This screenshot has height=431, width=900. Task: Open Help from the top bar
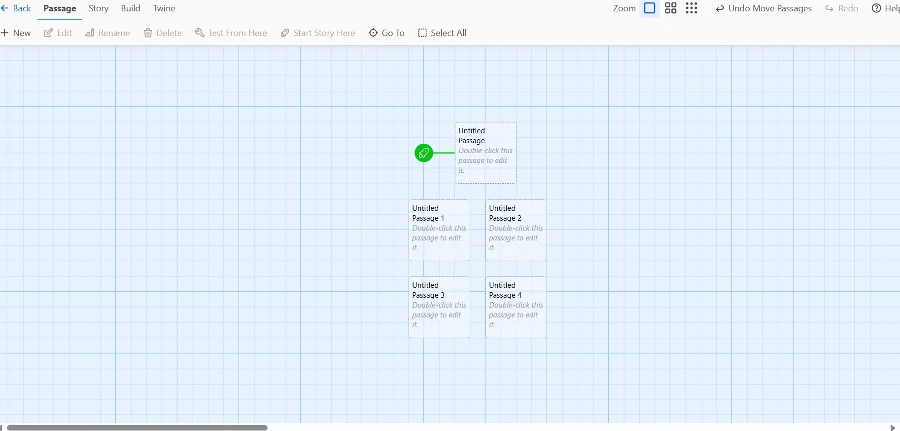tap(885, 8)
